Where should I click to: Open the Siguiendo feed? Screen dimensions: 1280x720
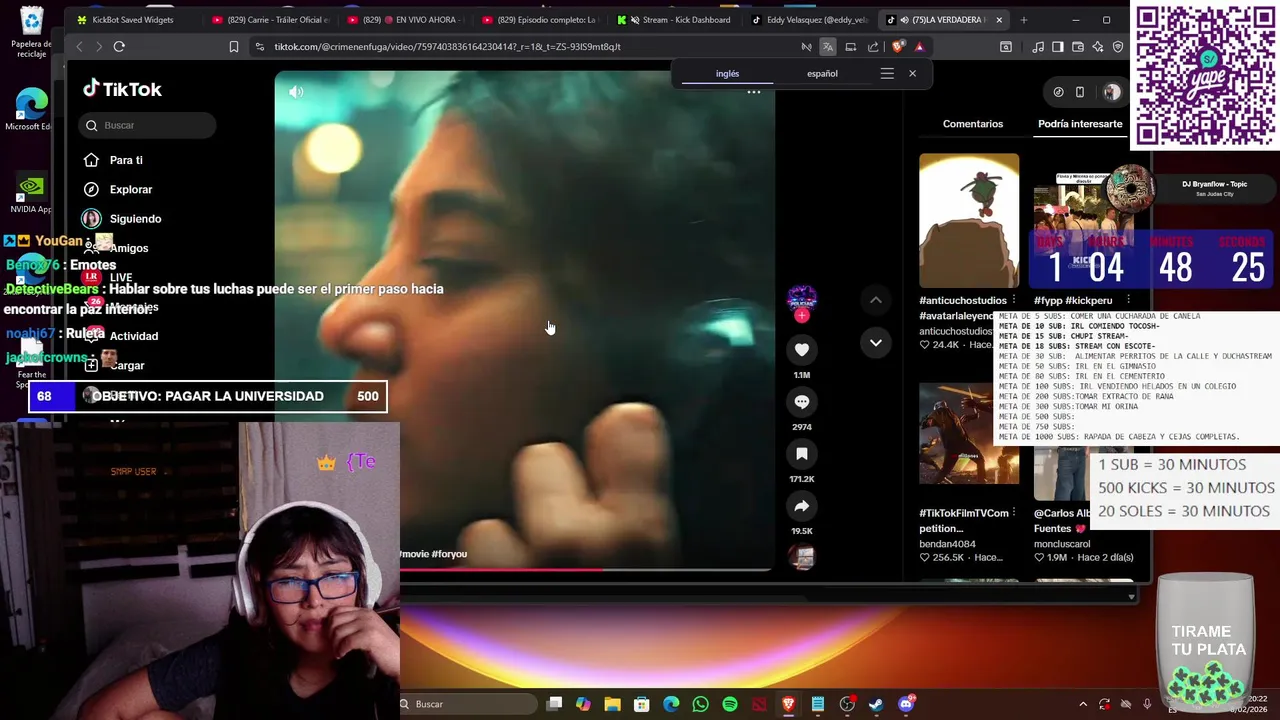(x=135, y=218)
